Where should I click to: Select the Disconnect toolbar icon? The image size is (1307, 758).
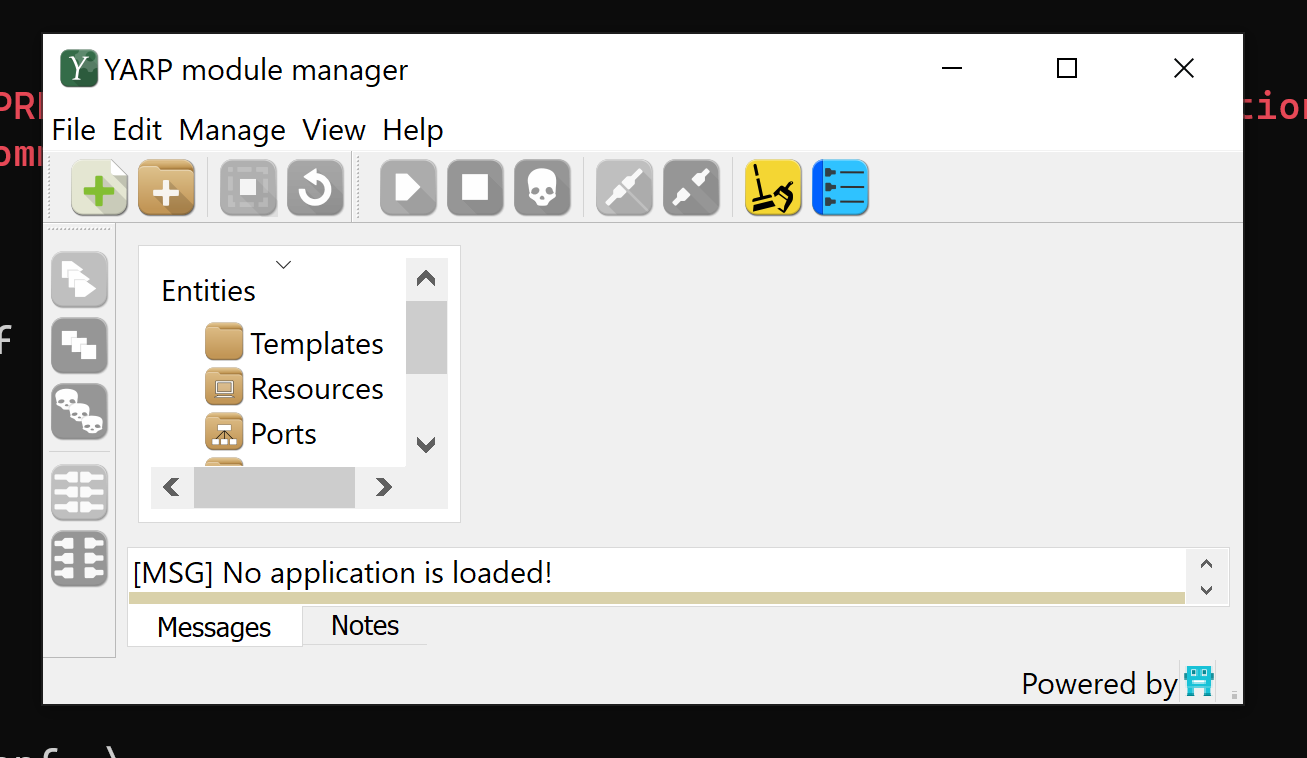click(691, 187)
